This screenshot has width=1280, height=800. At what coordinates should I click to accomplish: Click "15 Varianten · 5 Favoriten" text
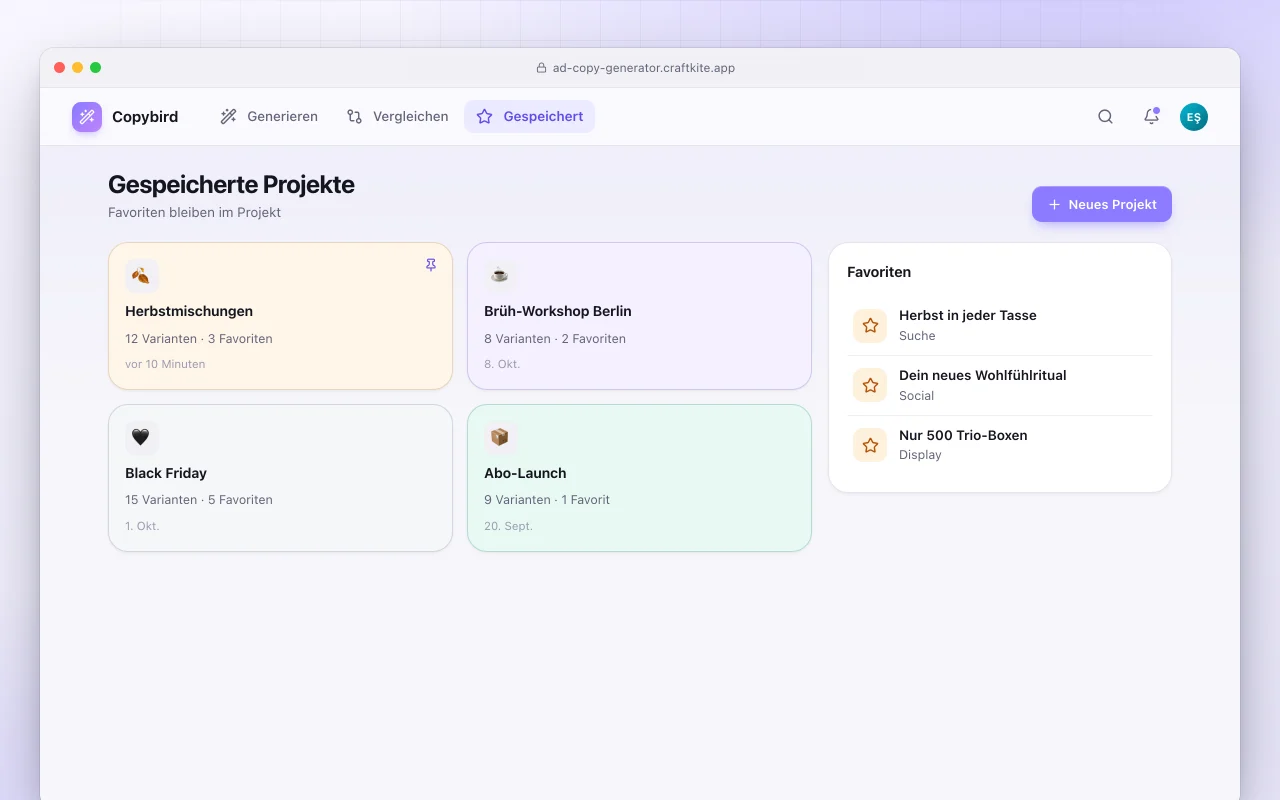click(199, 500)
